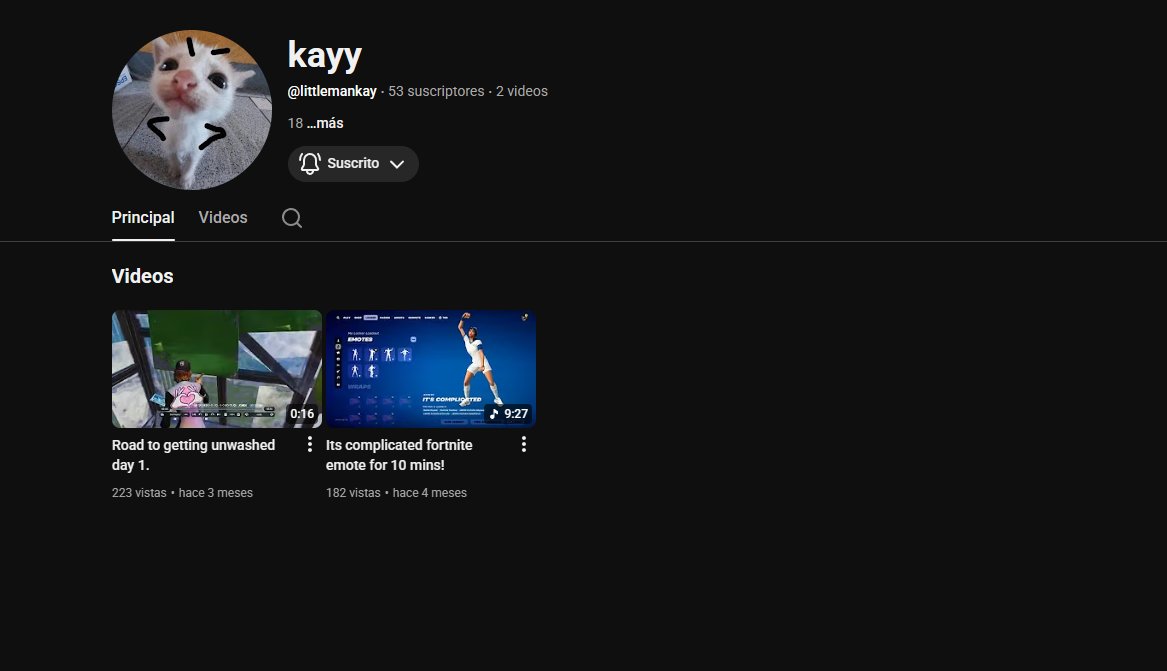Image resolution: width=1167 pixels, height=671 pixels.
Task: Click the 0:16 duration badge
Action: (302, 414)
